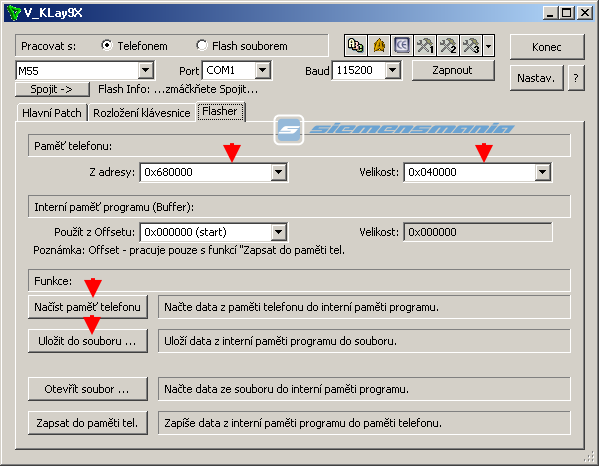The image size is (599, 466).
Task: Open the phone model M55 dropdown
Action: [146, 71]
